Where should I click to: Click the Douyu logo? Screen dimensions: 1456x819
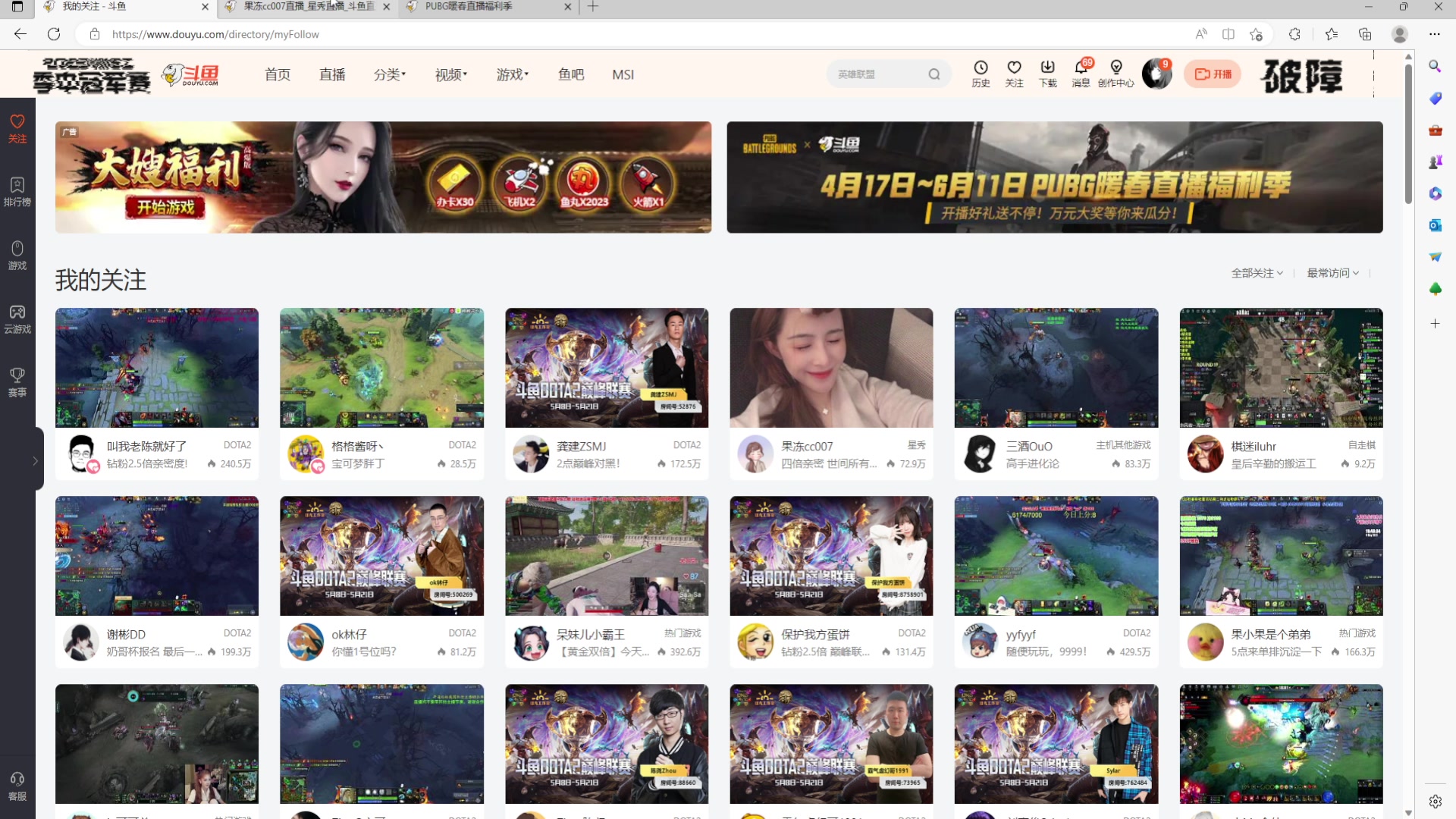(190, 75)
